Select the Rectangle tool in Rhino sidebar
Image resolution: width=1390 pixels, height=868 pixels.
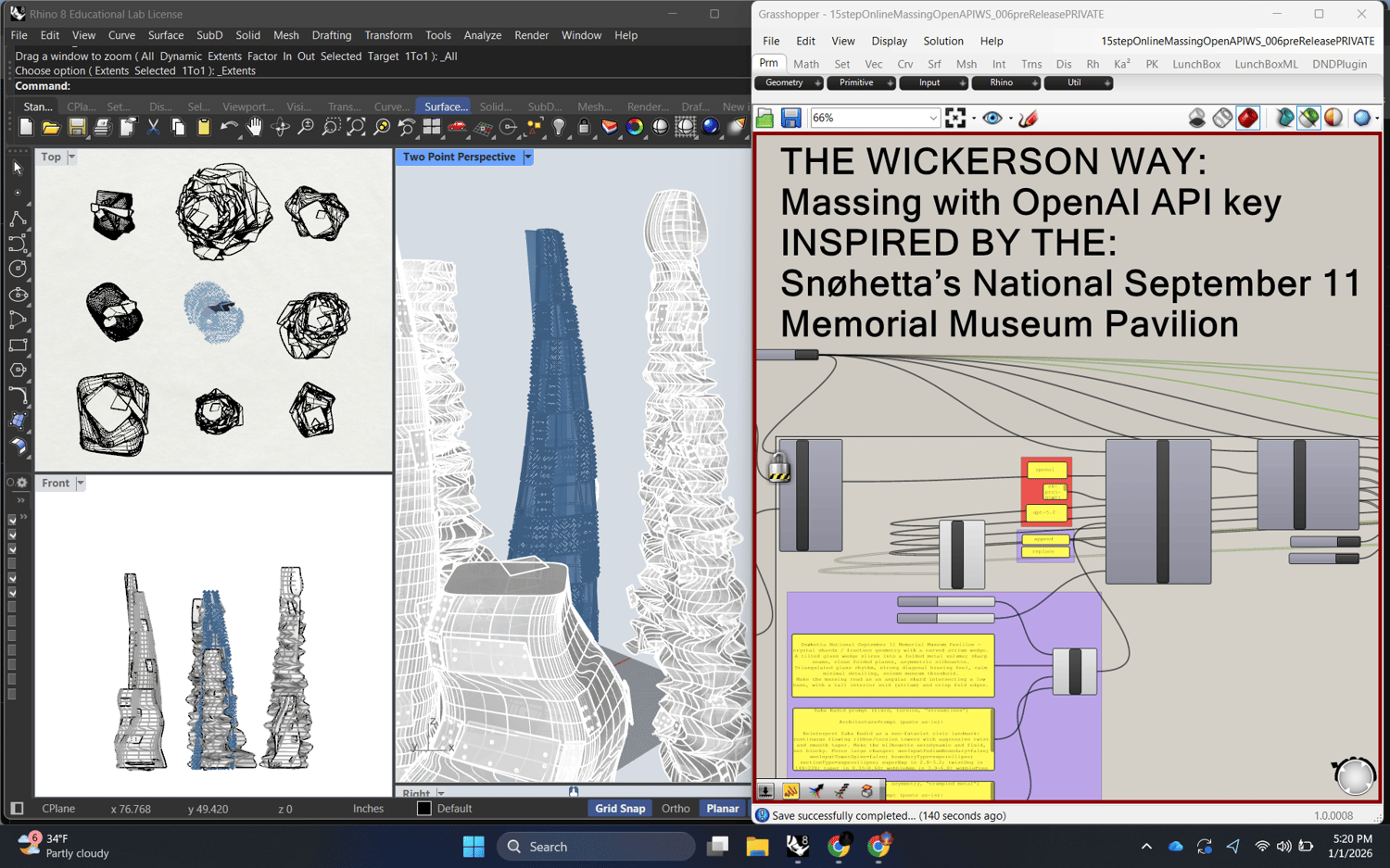18,345
